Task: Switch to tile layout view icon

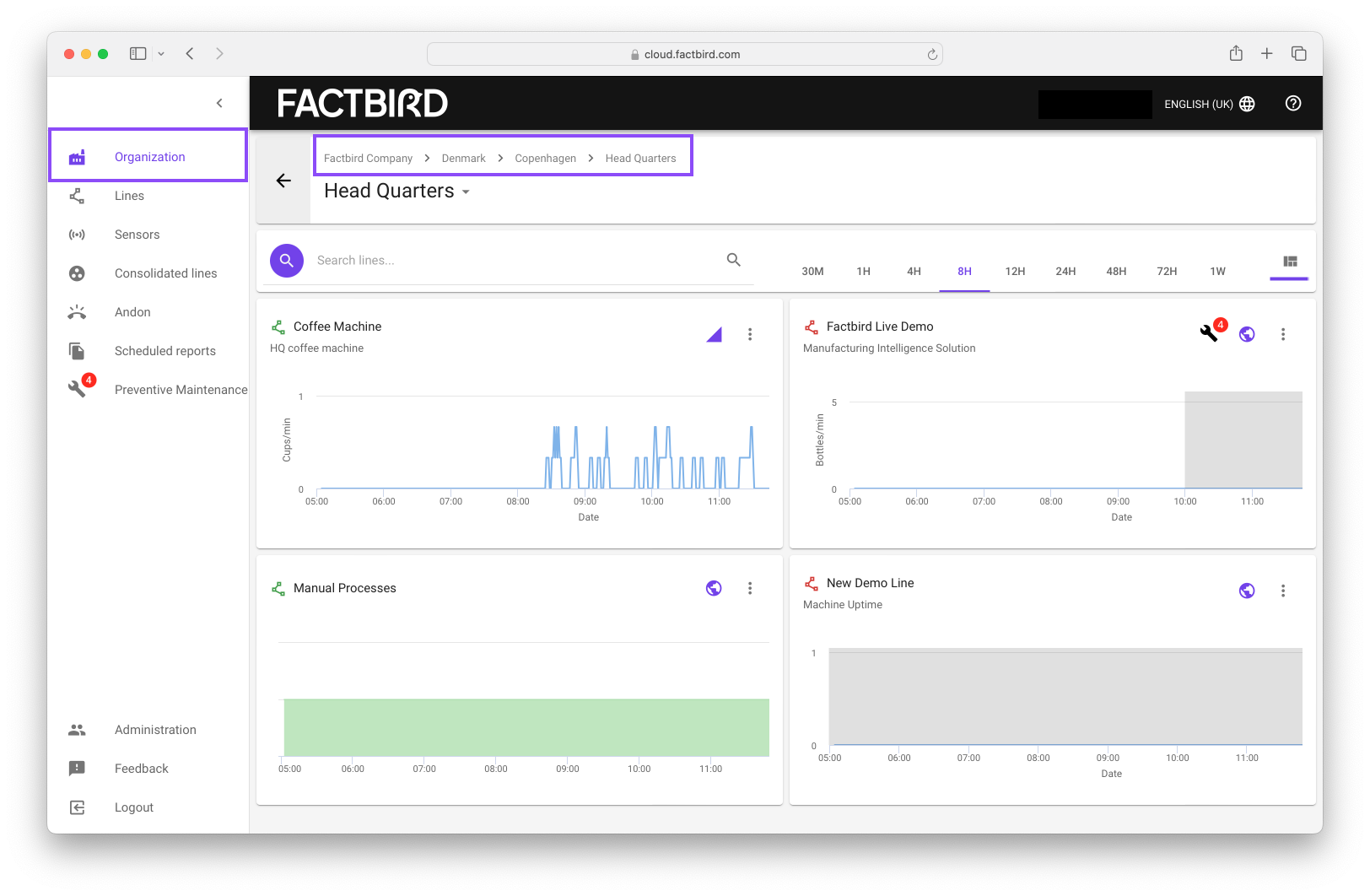Action: pyautogui.click(x=1290, y=262)
